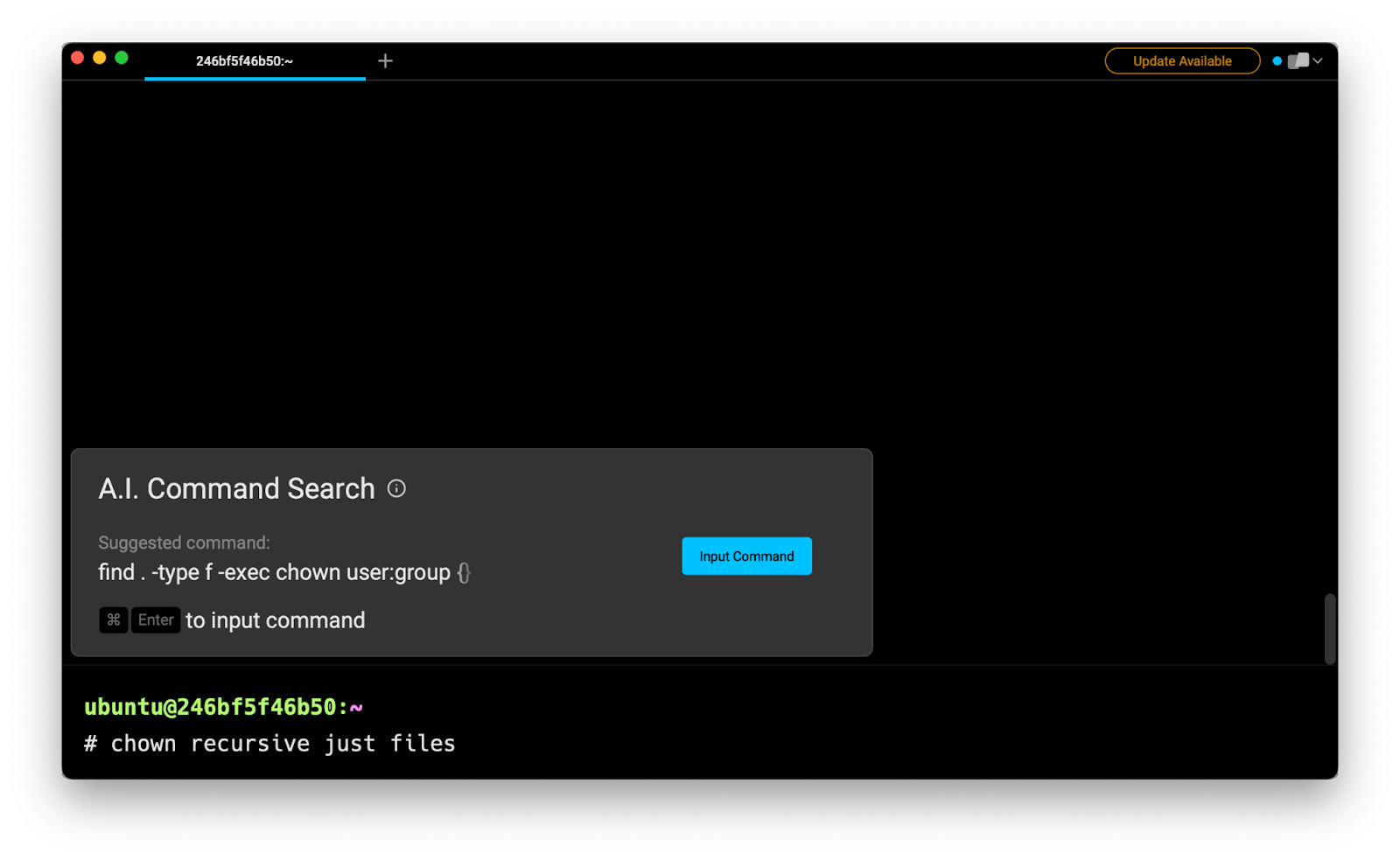Open a new terminal tab with plus icon
Screen dimensions: 1400x861
coord(385,61)
